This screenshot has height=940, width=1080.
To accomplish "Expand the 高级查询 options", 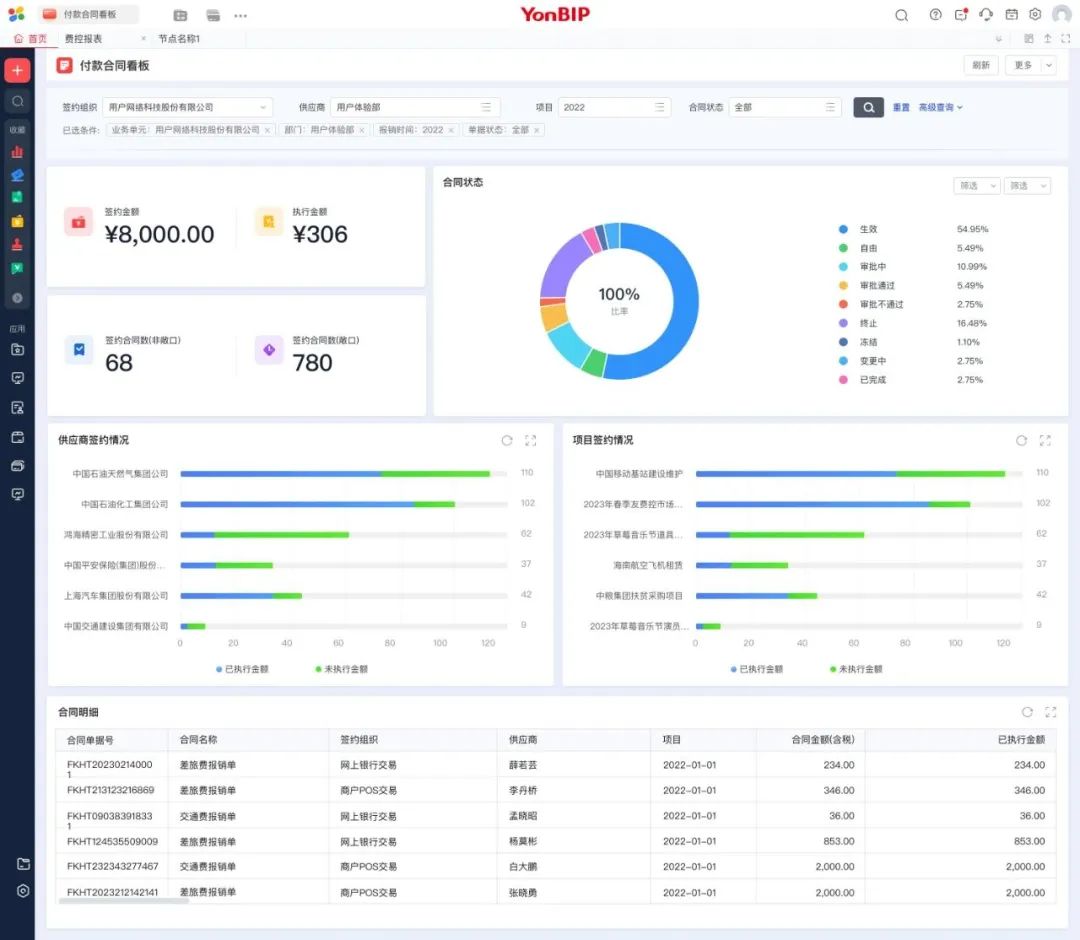I will 940,107.
